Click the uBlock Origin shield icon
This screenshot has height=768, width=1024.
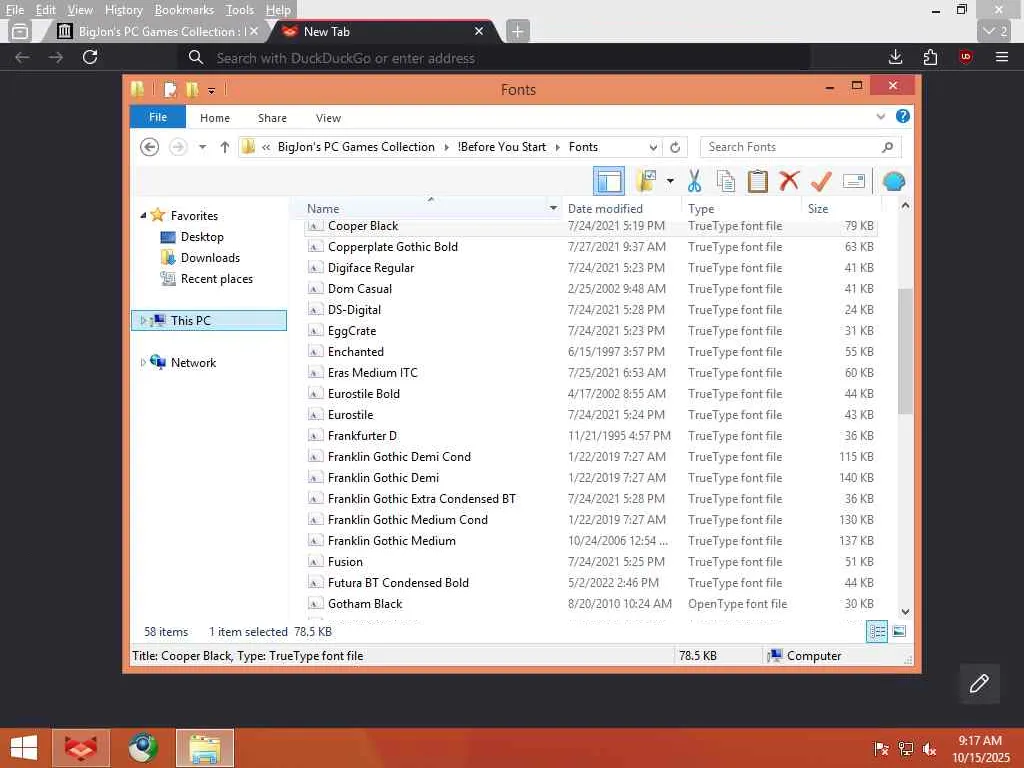pos(965,57)
